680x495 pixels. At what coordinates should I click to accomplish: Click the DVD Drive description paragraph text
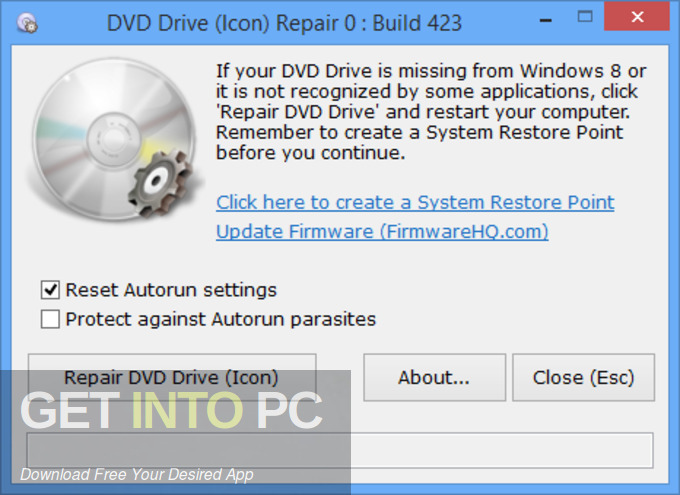(425, 111)
